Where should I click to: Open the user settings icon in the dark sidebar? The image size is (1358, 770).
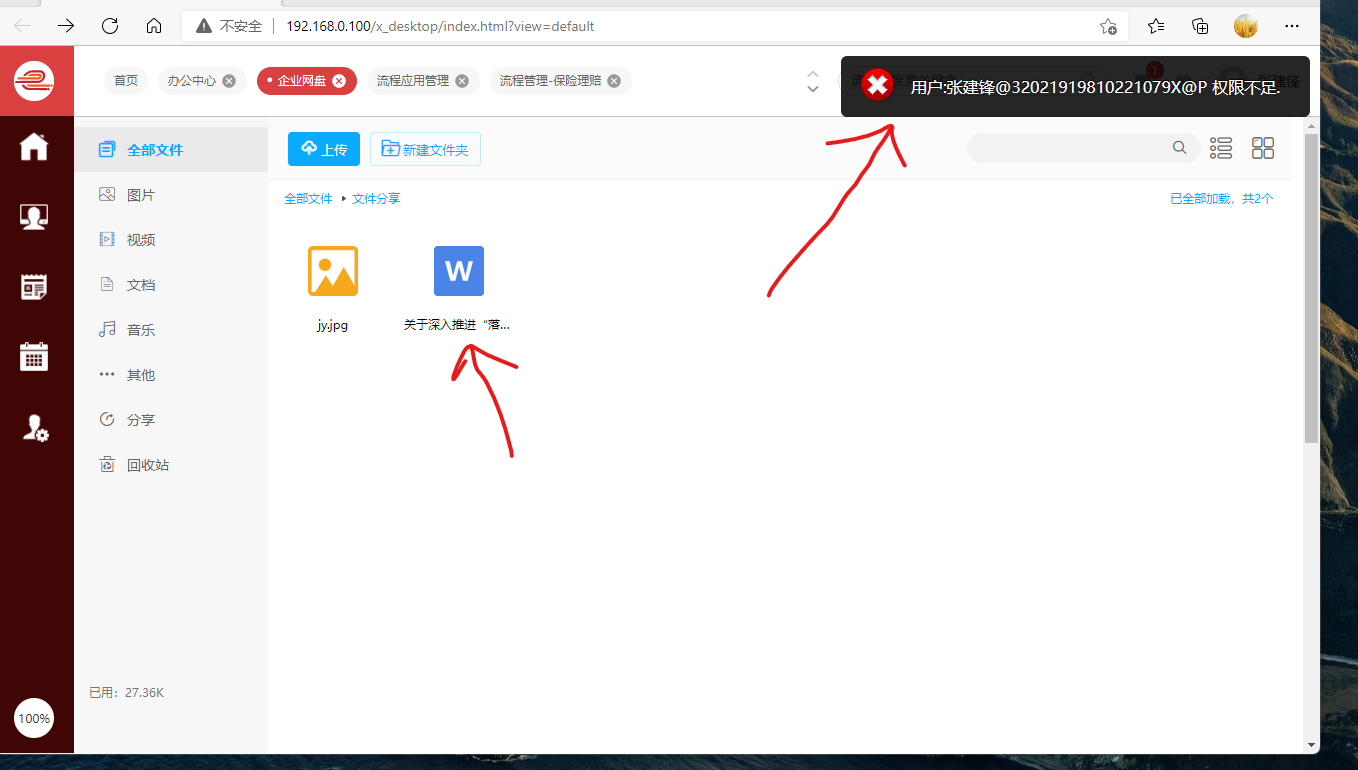[34, 428]
